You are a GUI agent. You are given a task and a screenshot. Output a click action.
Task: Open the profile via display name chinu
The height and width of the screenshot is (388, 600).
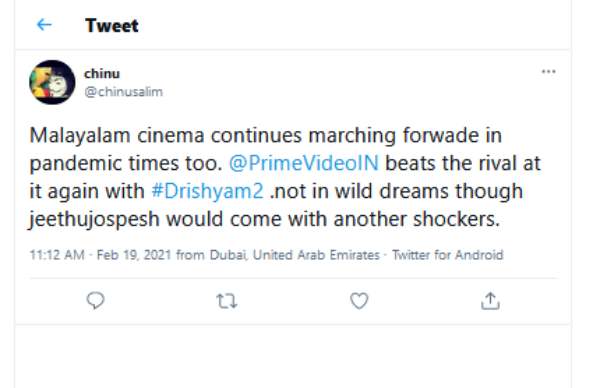102,73
